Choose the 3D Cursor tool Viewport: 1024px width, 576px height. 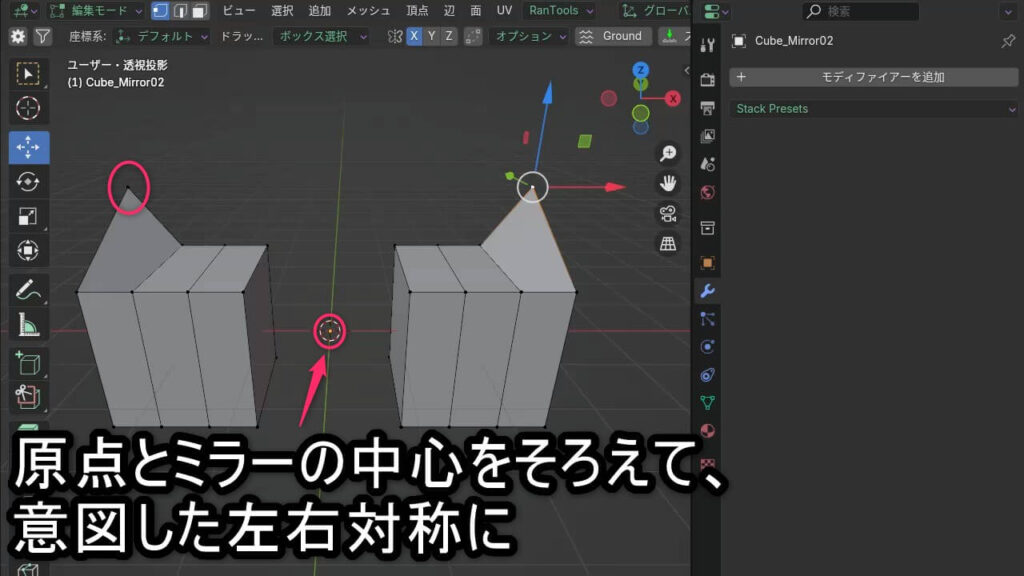point(28,108)
